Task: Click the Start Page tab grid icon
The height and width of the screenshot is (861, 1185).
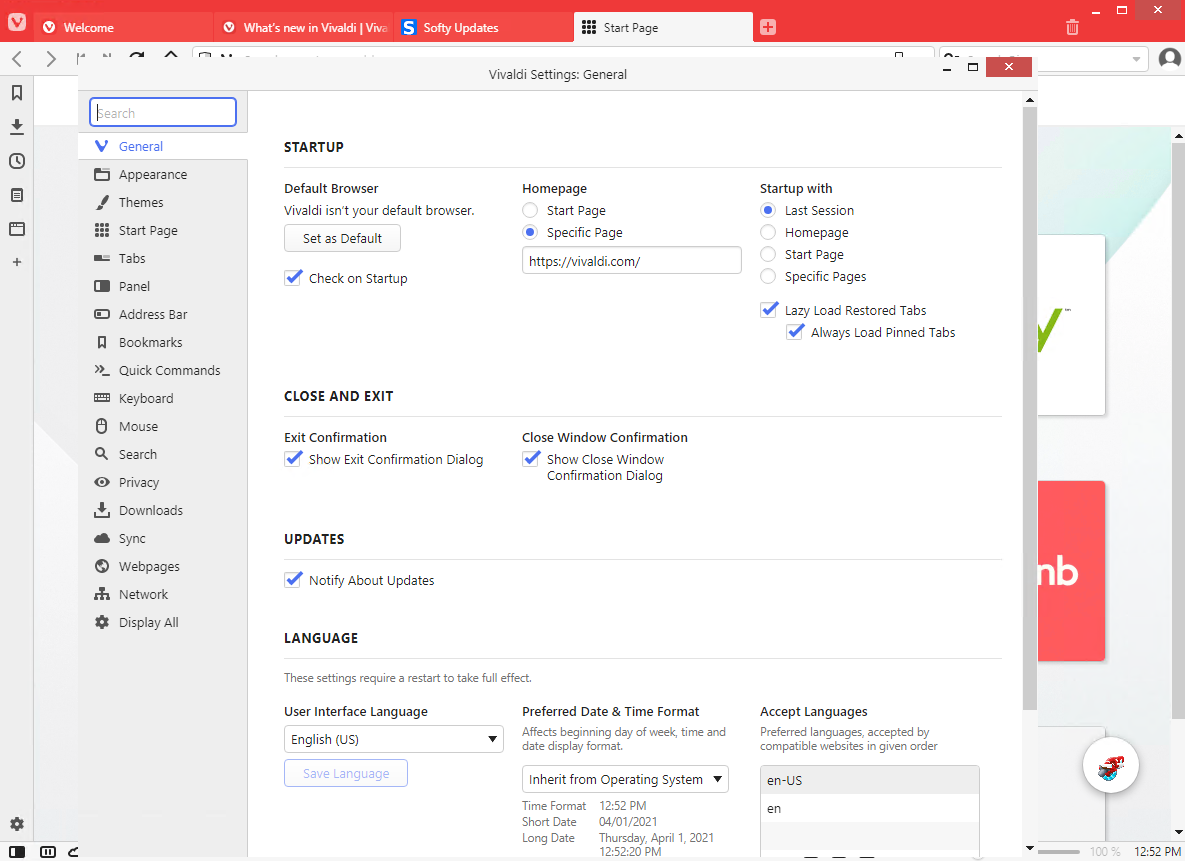Action: (x=589, y=27)
